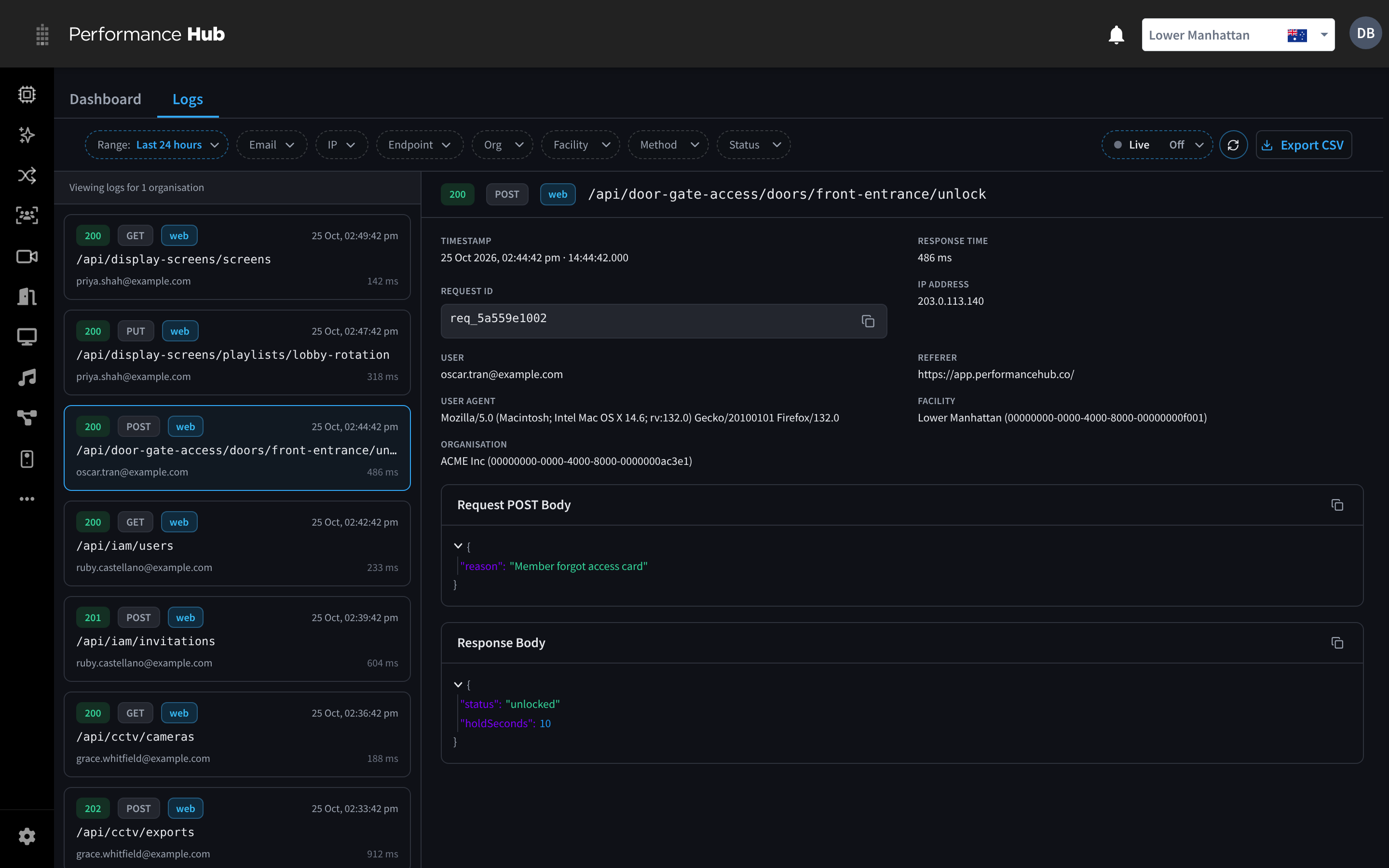Select the /api/cctv/cameras log entry

[x=237, y=734]
